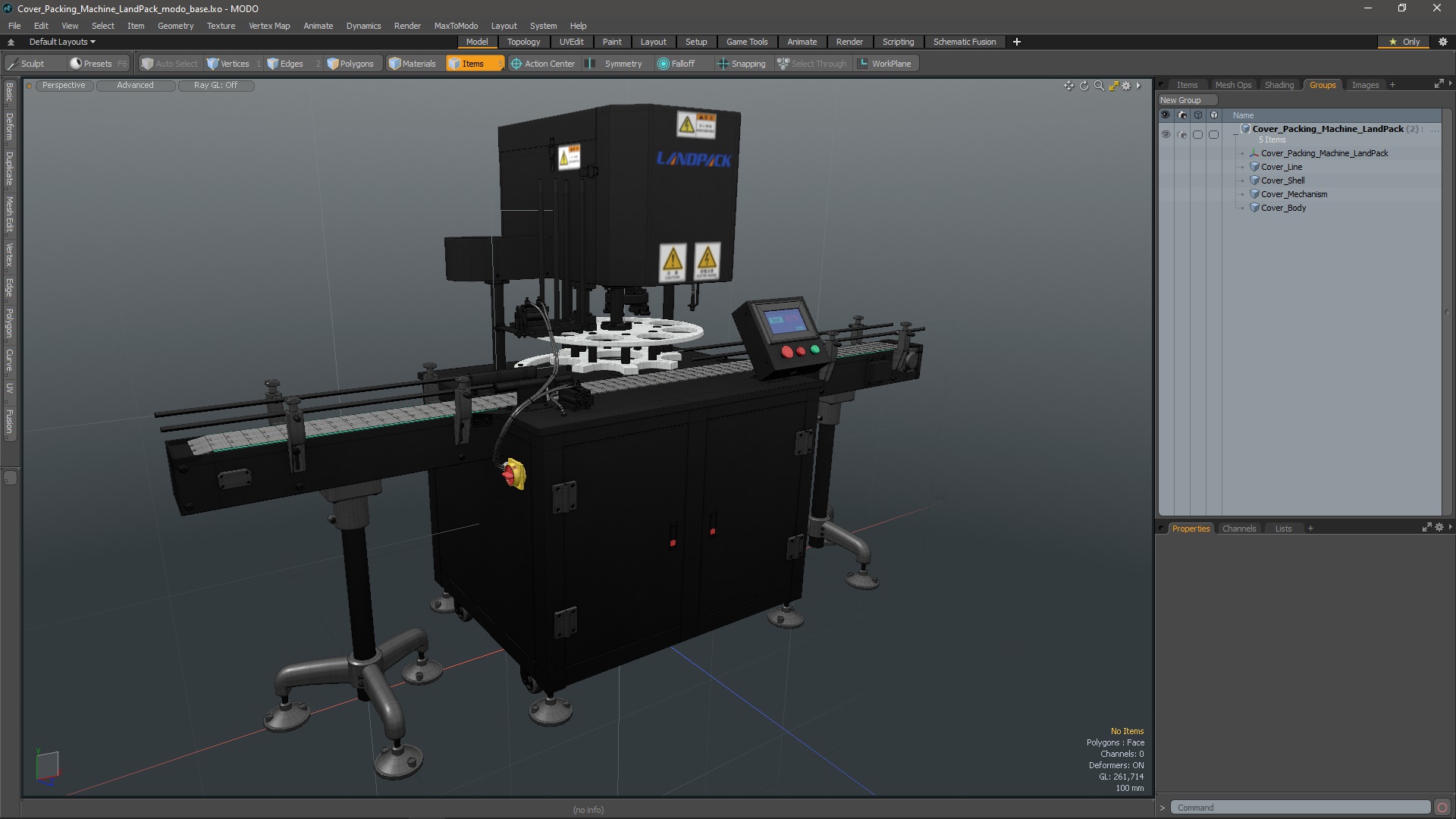The image size is (1456, 819).
Task: Click the viewport pan (move arrows) icon
Action: (1068, 86)
